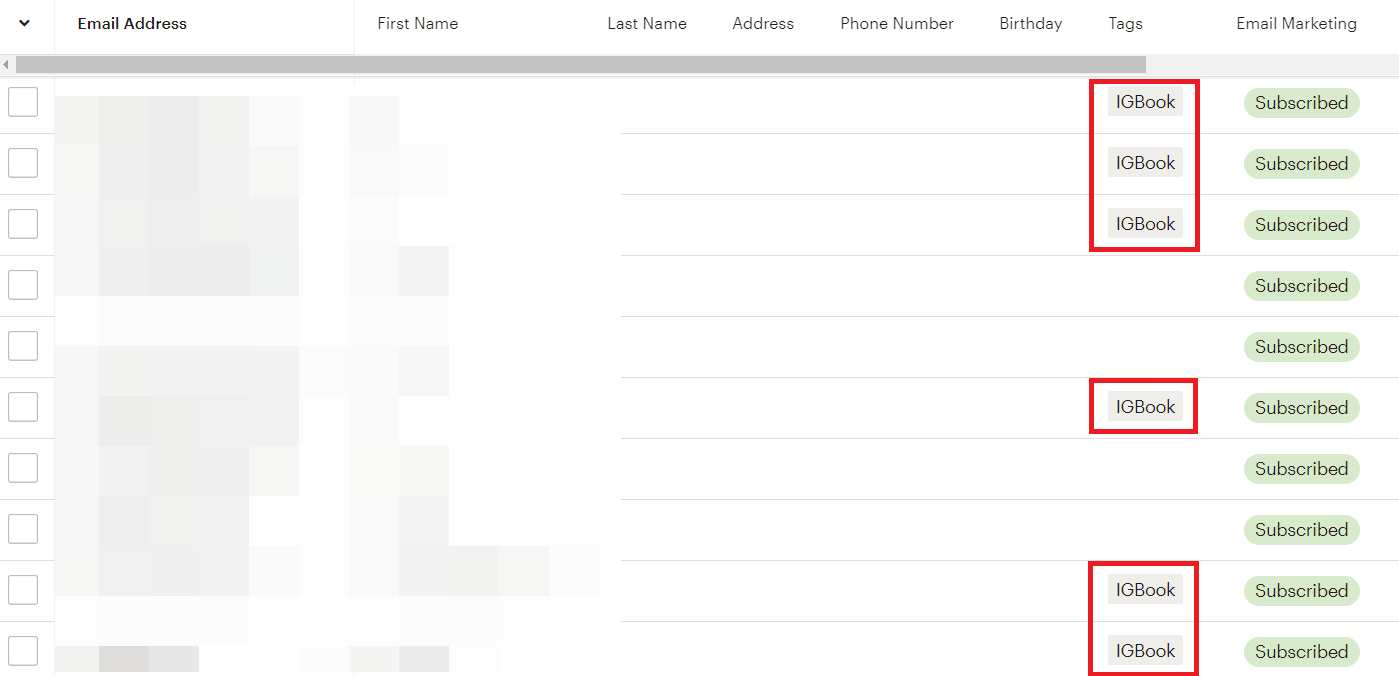Click the Subscribed badge in the eighth row
The image size is (1399, 676).
click(1302, 530)
